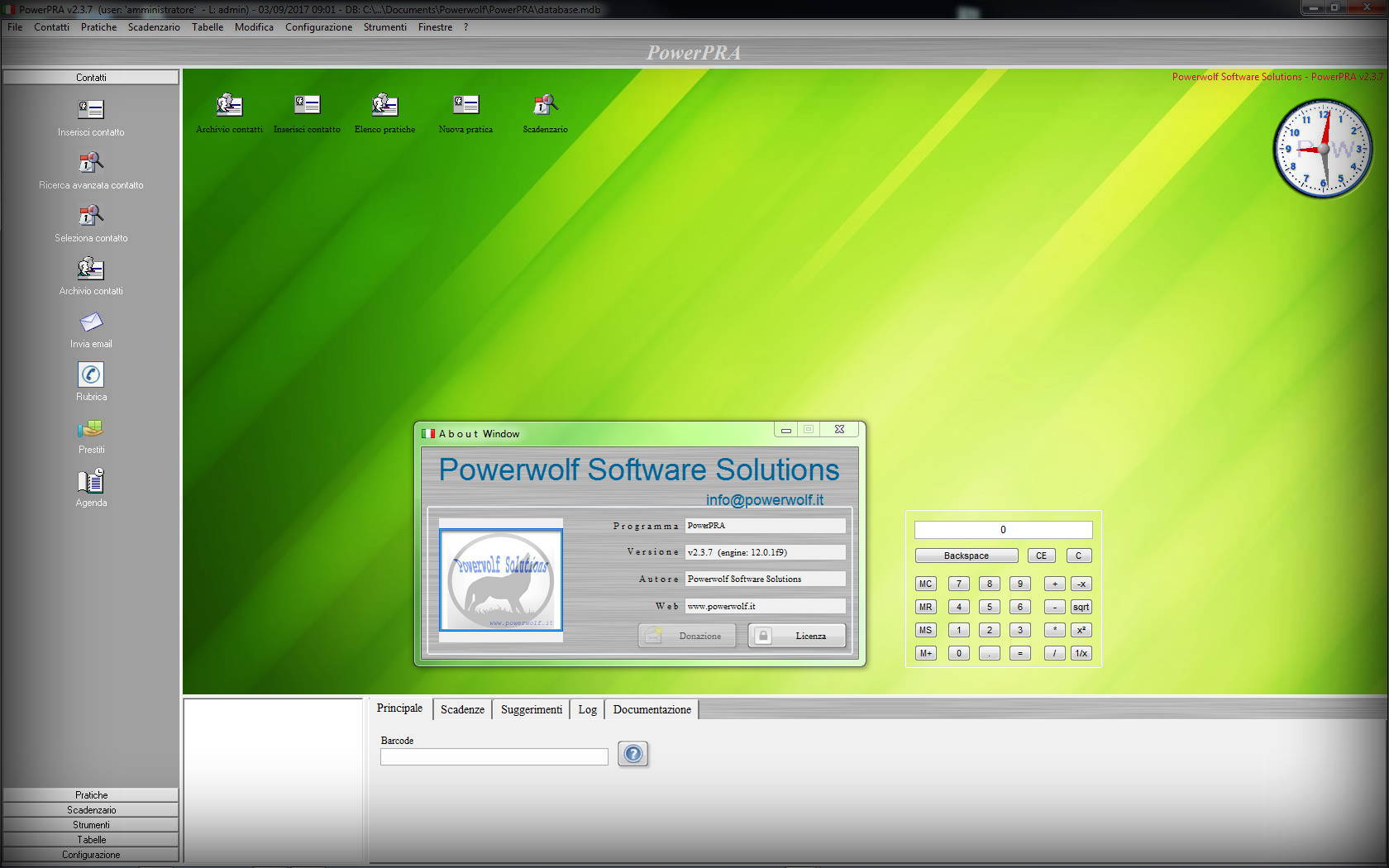Click the calculator MR button
The width and height of the screenshot is (1389, 868).
(925, 607)
